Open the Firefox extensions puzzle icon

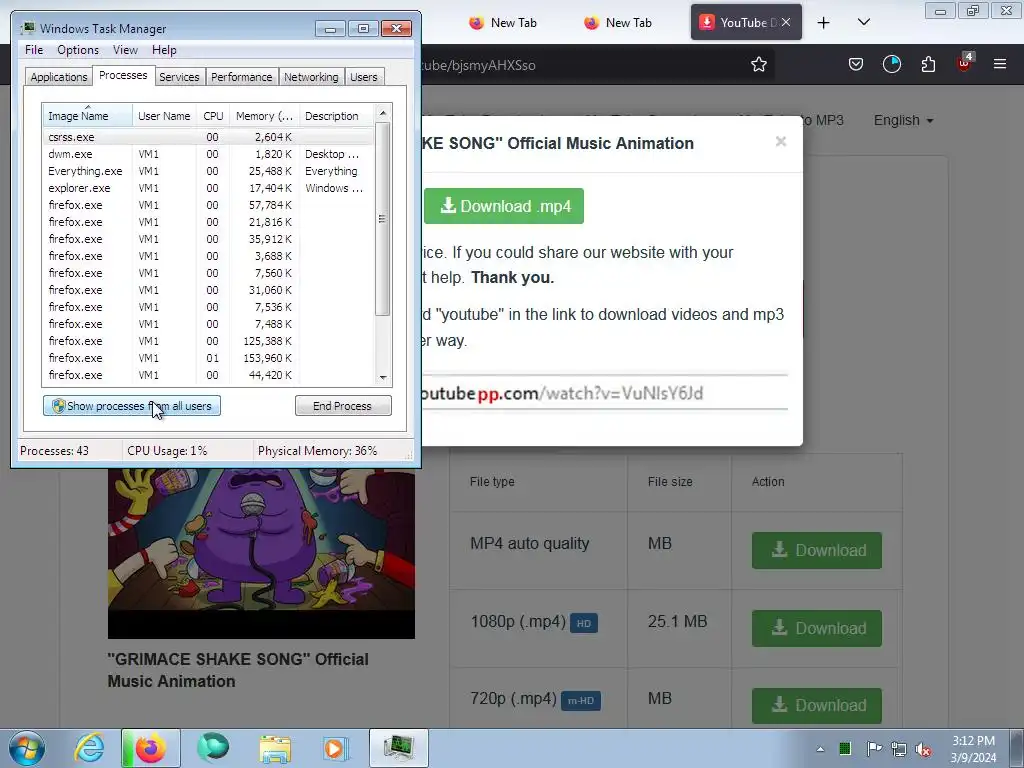coord(928,64)
